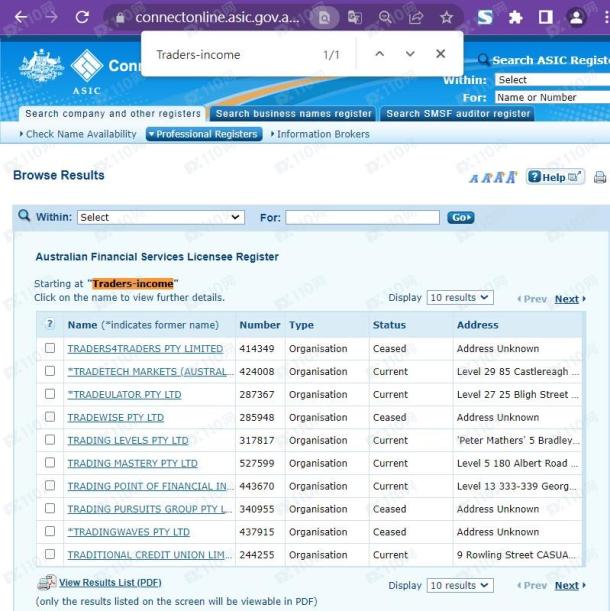Select the largest font size A icon
Viewport: 610px width, 611px height.
coord(512,177)
